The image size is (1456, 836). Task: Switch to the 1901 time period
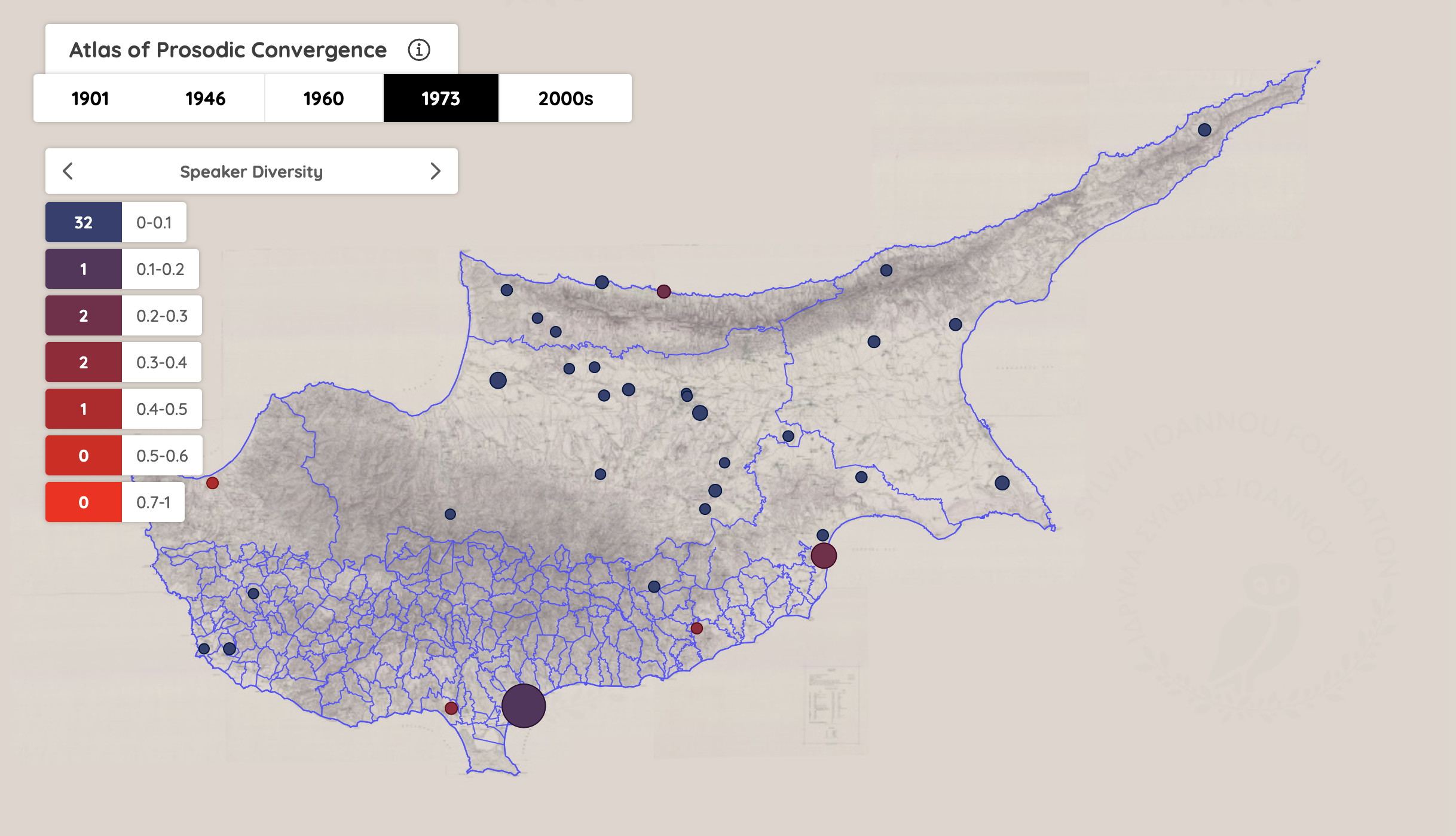90,98
